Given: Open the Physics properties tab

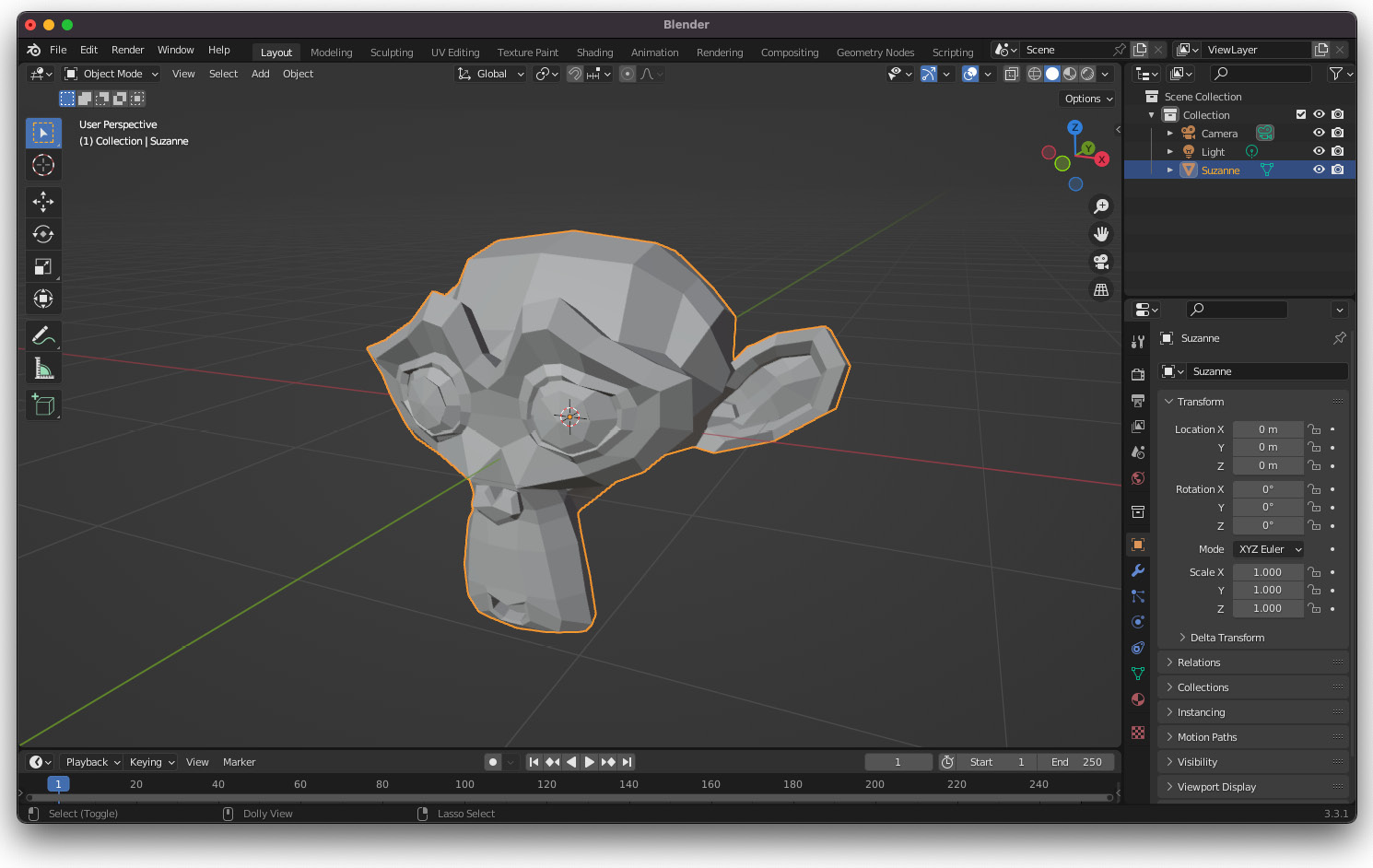Looking at the screenshot, I should tap(1138, 622).
